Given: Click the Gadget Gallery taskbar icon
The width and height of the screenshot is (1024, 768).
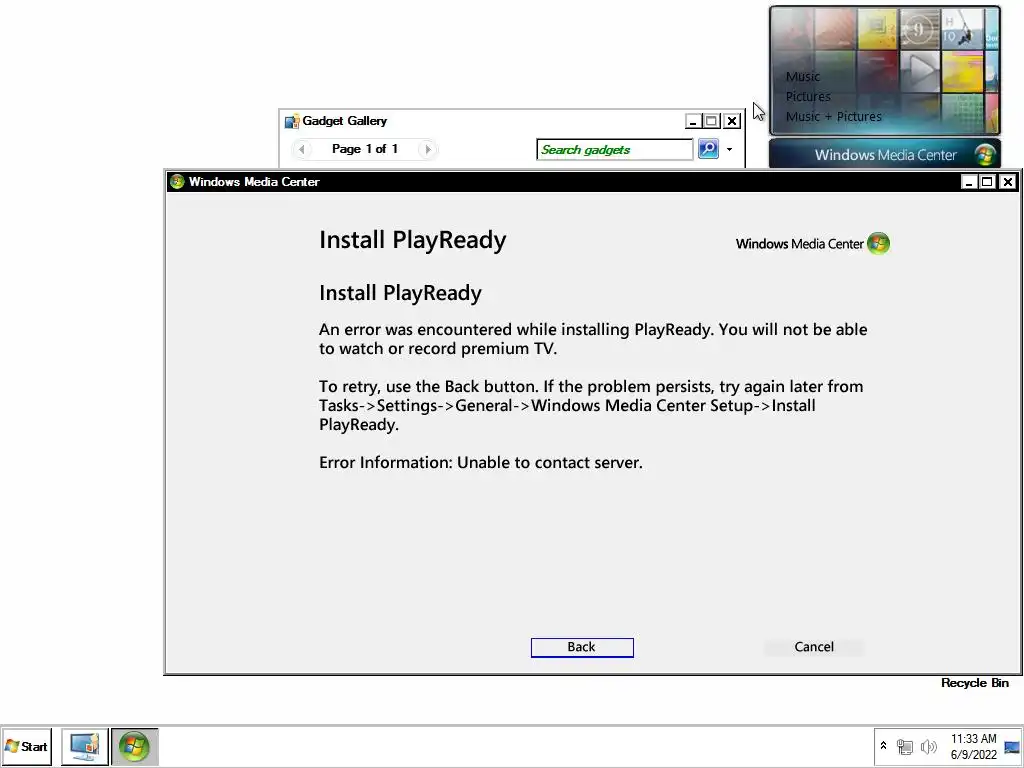Looking at the screenshot, I should click(x=85, y=746).
